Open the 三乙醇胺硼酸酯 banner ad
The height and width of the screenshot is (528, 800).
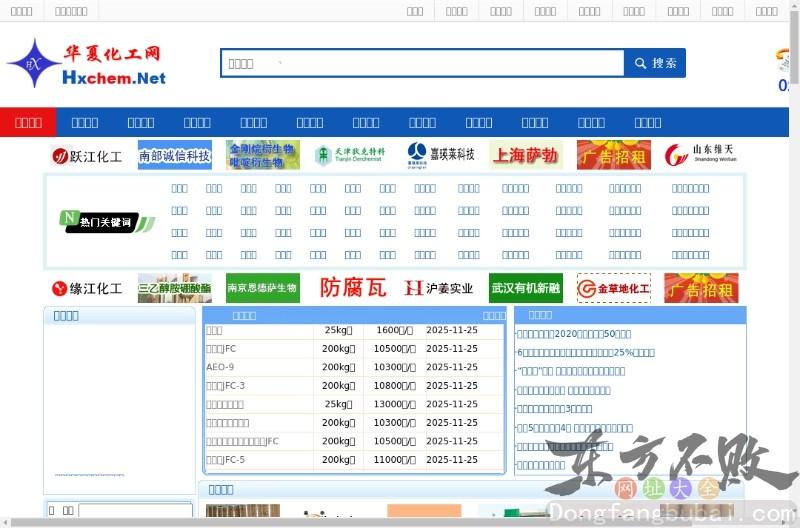[x=174, y=288]
